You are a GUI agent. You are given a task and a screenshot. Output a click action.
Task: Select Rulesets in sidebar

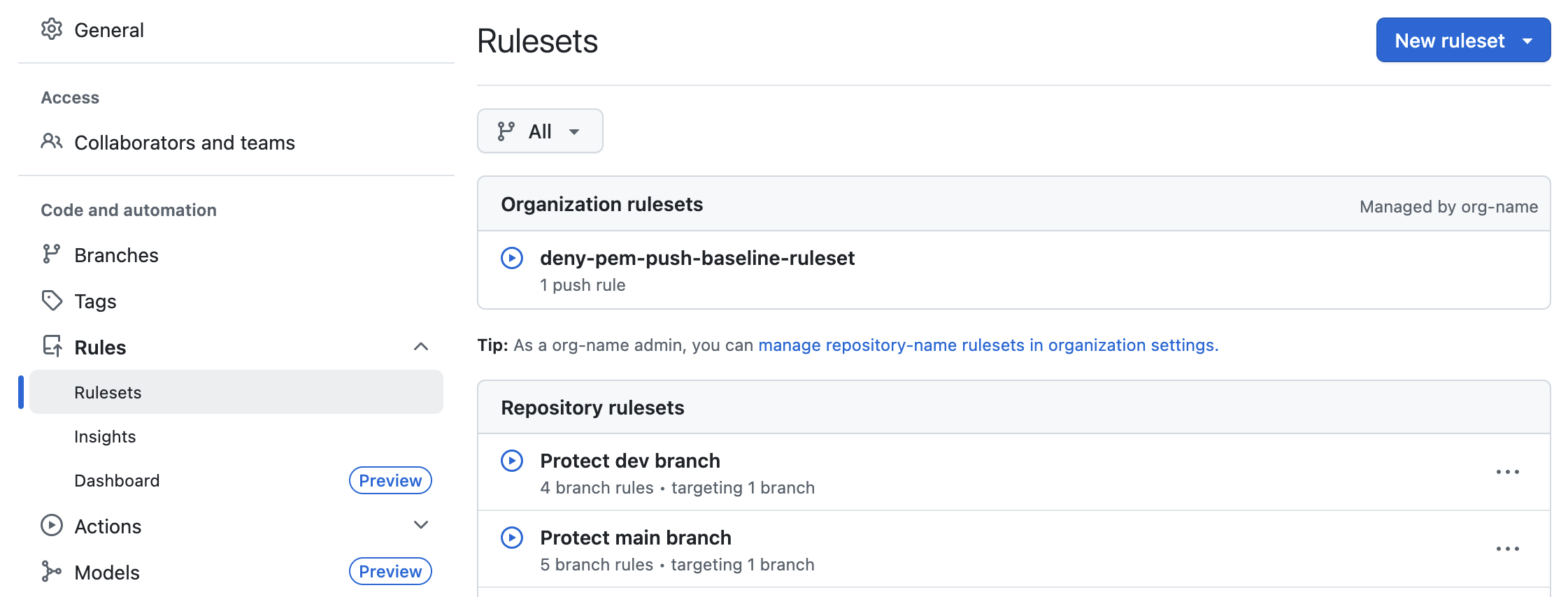236,392
